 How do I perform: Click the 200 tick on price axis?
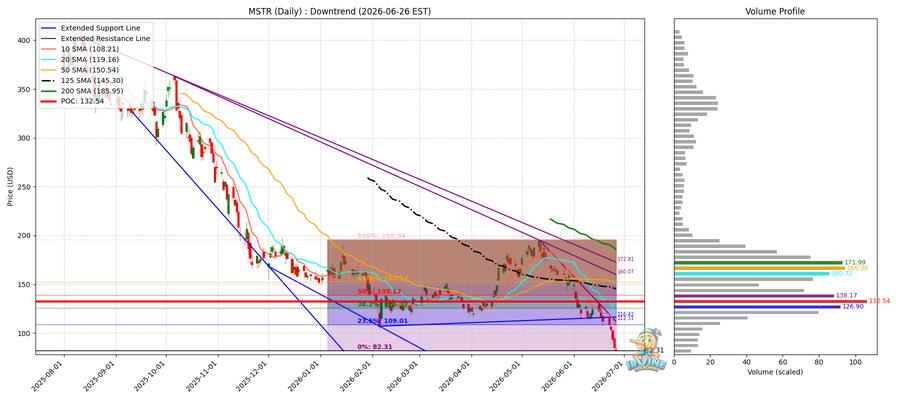25,236
